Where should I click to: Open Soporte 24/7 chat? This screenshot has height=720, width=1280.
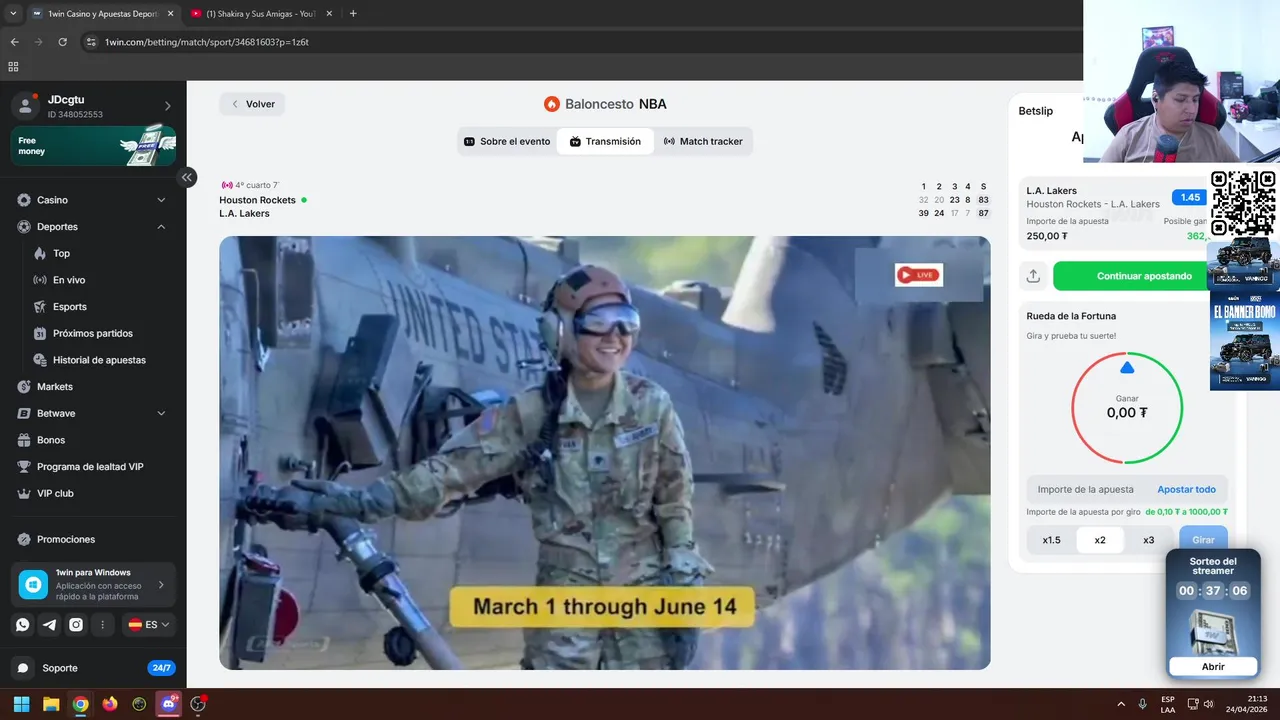click(x=93, y=668)
